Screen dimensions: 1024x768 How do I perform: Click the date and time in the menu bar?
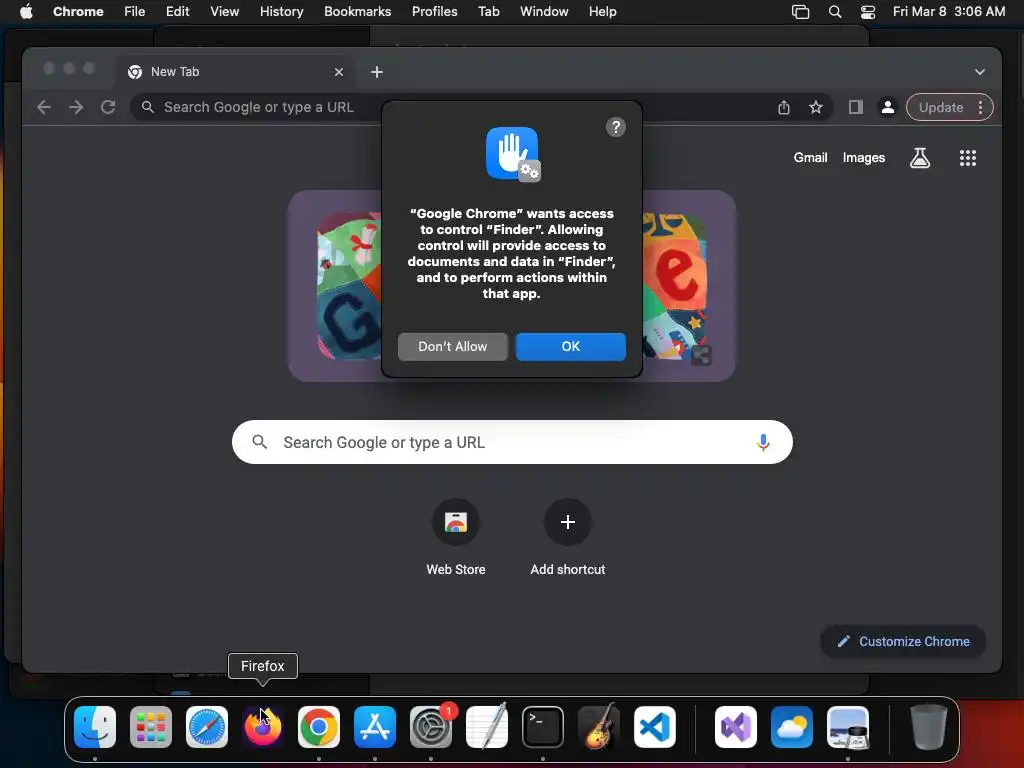click(x=948, y=12)
